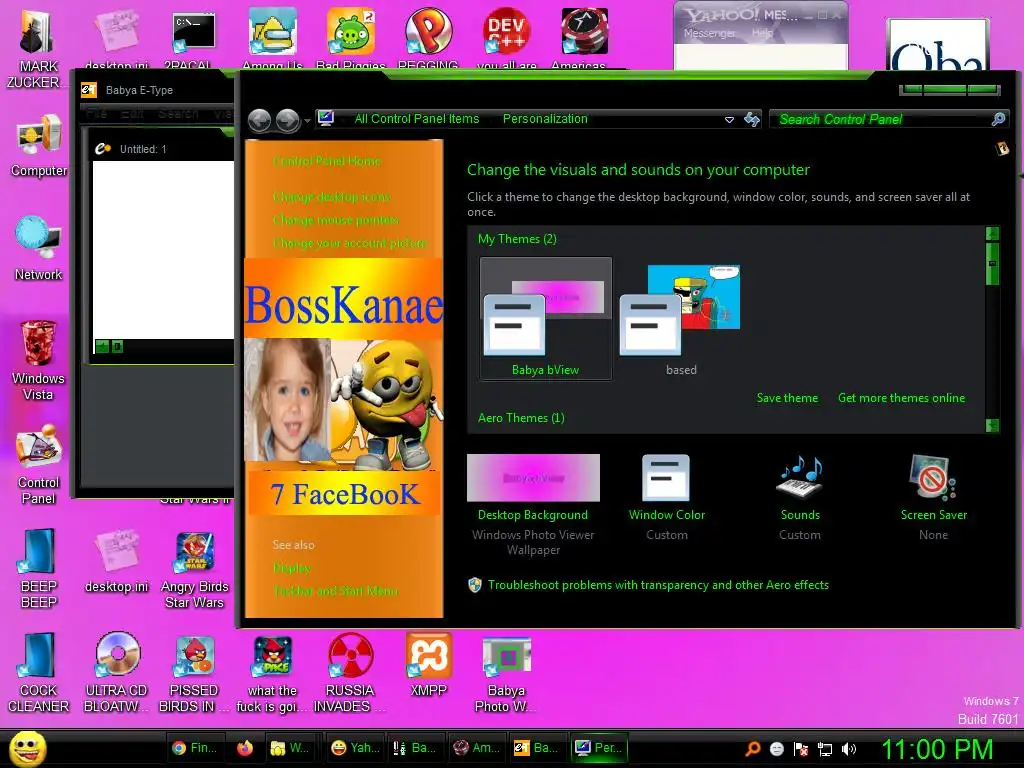Click the Personalization breadcrumb segment
Screen dimensions: 1024x768
[545, 119]
